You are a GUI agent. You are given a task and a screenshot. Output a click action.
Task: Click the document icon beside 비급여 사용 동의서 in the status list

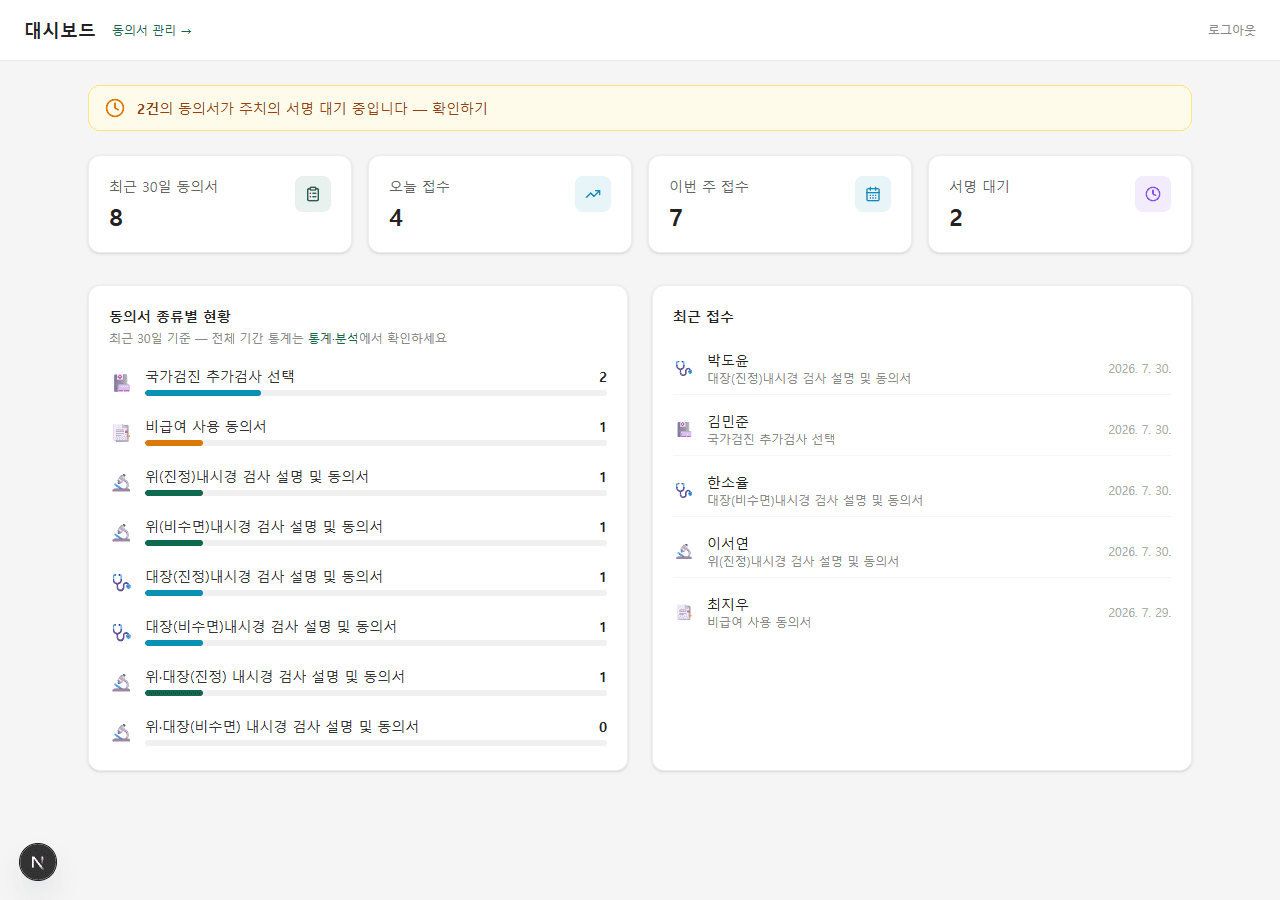[122, 432]
